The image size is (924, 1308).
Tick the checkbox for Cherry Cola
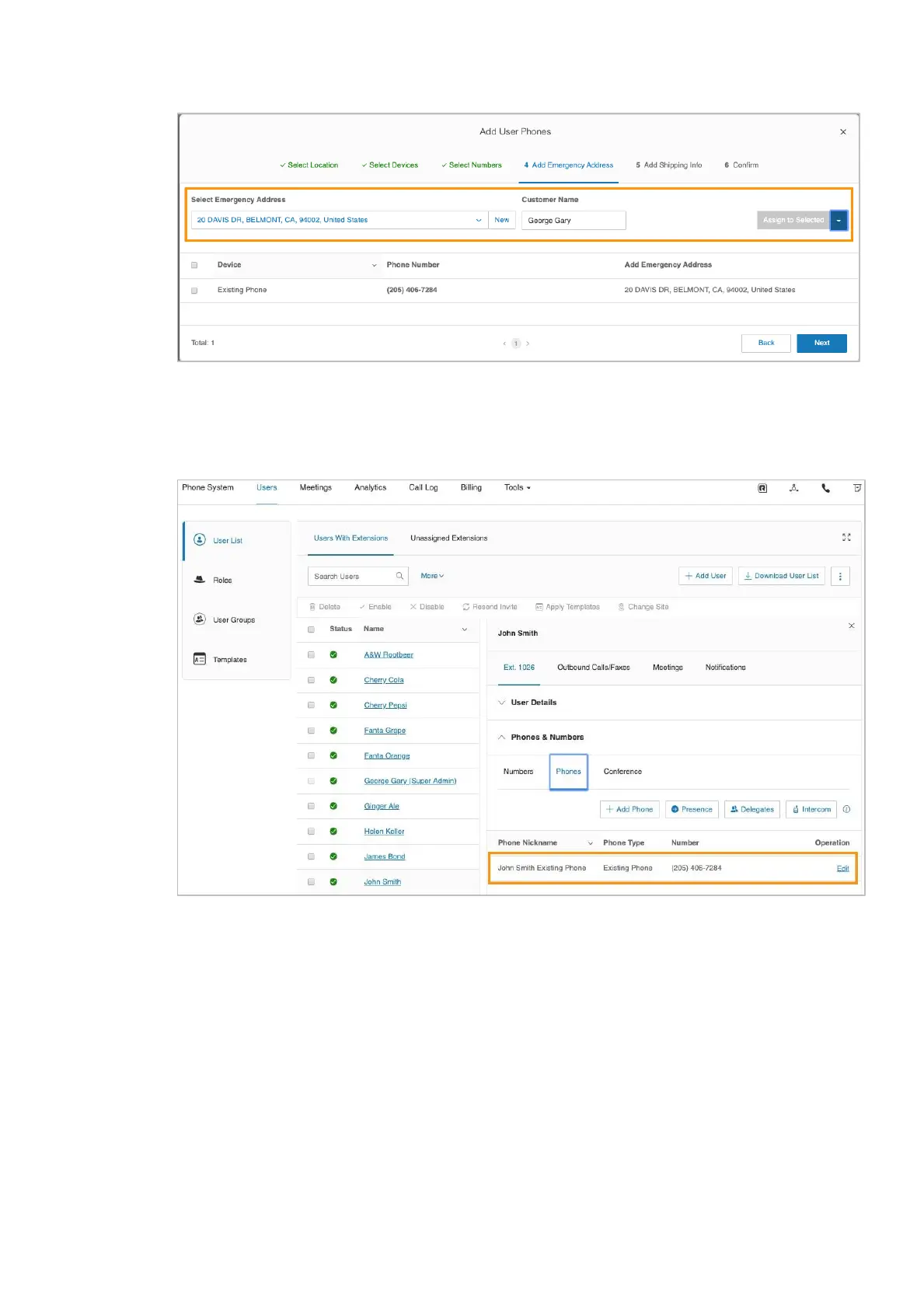pos(311,680)
